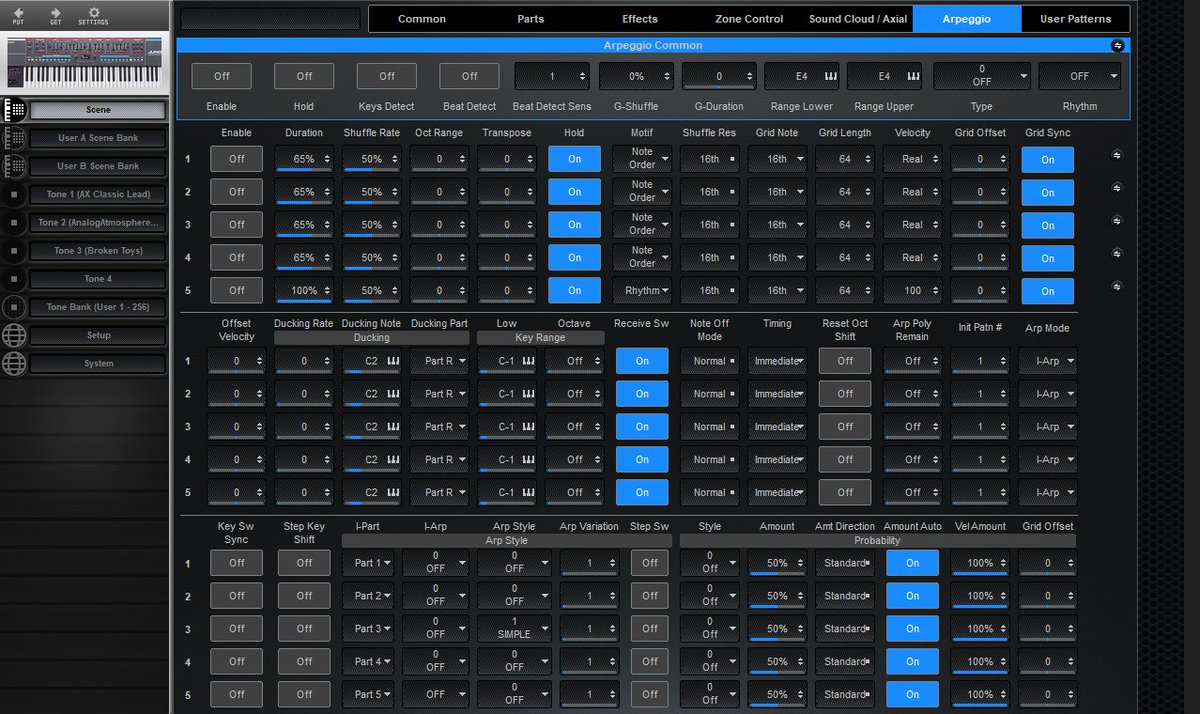Switch to the Common tab

422,19
